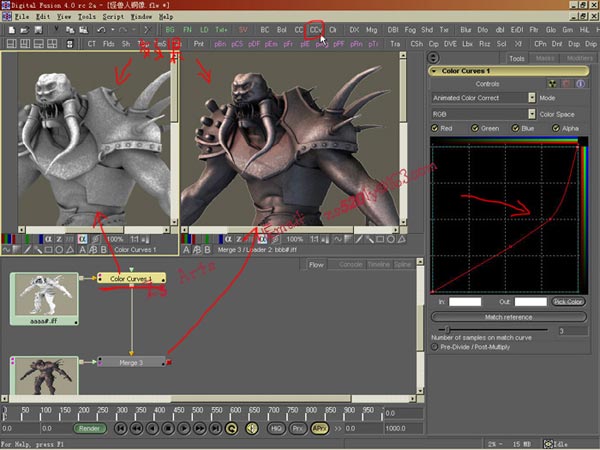Click the Open file folder icon
This screenshot has width=600, height=450.
(24, 30)
